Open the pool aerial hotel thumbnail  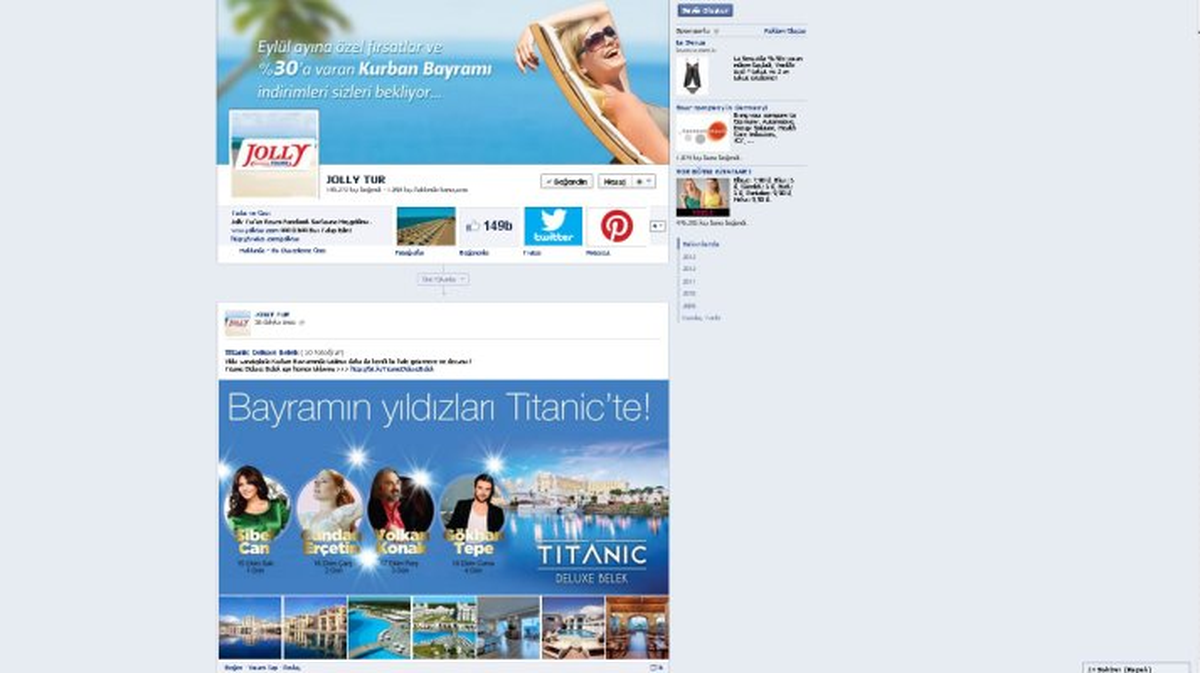(379, 628)
